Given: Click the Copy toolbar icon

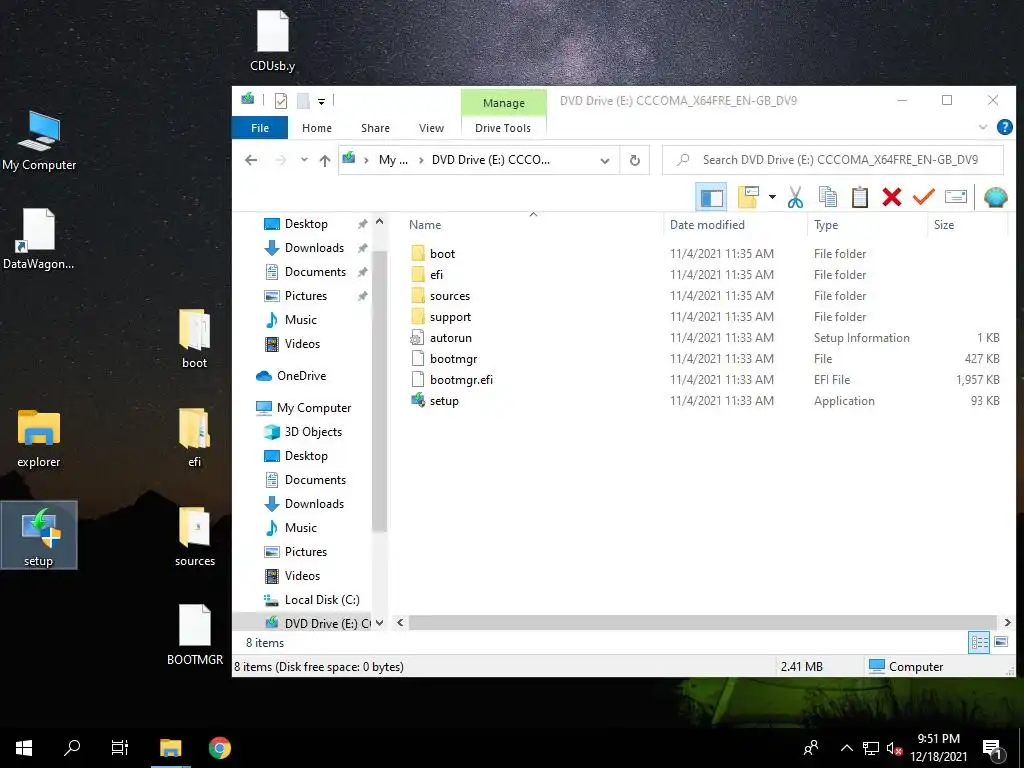Looking at the screenshot, I should 827,197.
